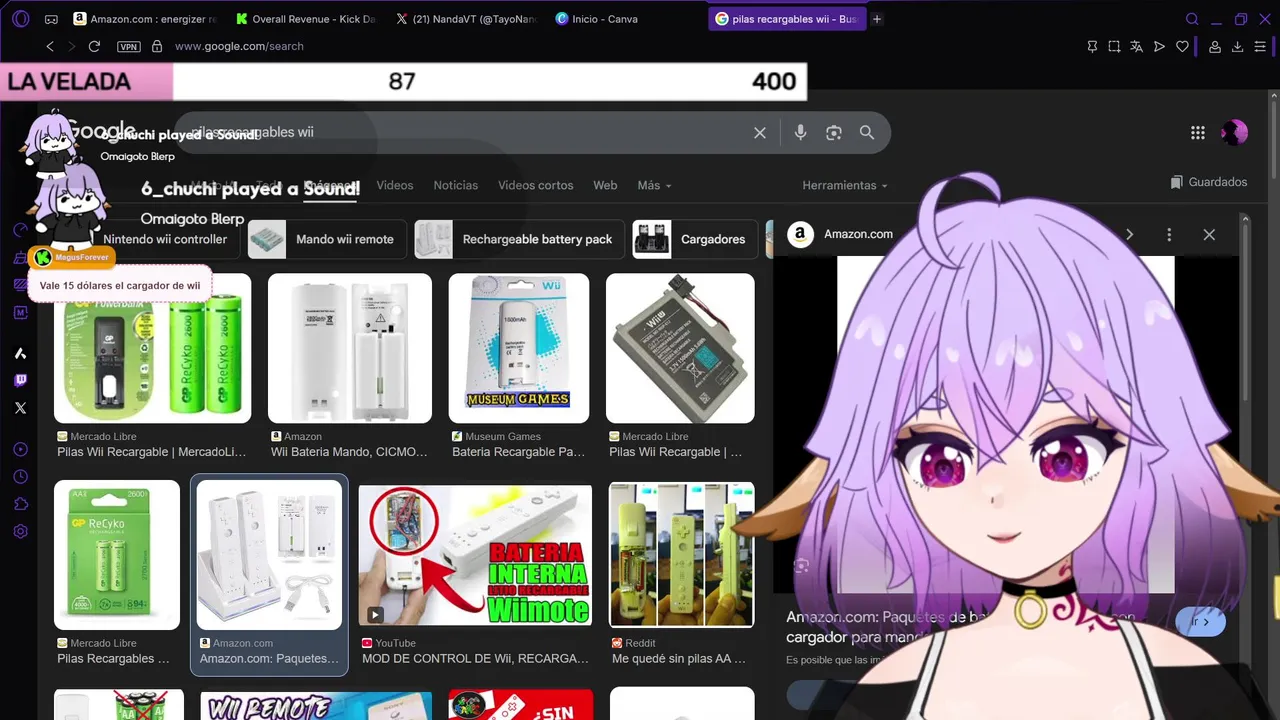
Task: Open the Web search tab
Action: pos(605,185)
